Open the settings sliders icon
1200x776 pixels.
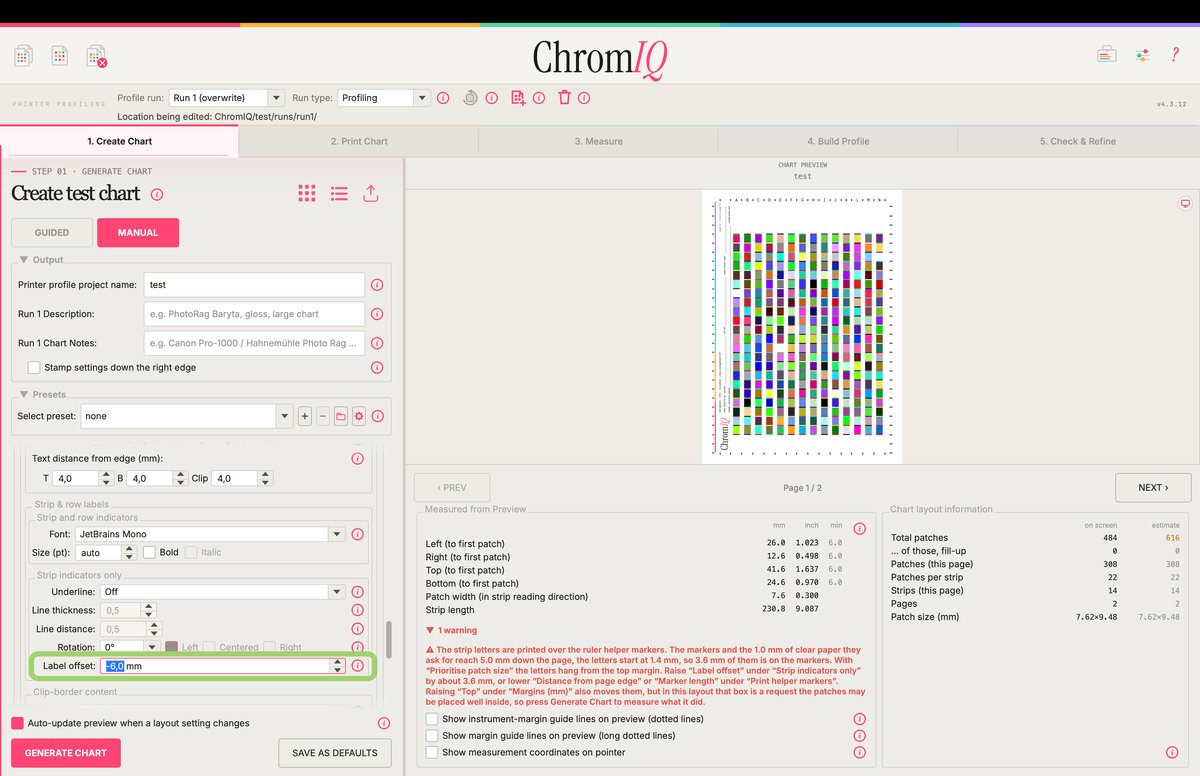click(x=1143, y=55)
